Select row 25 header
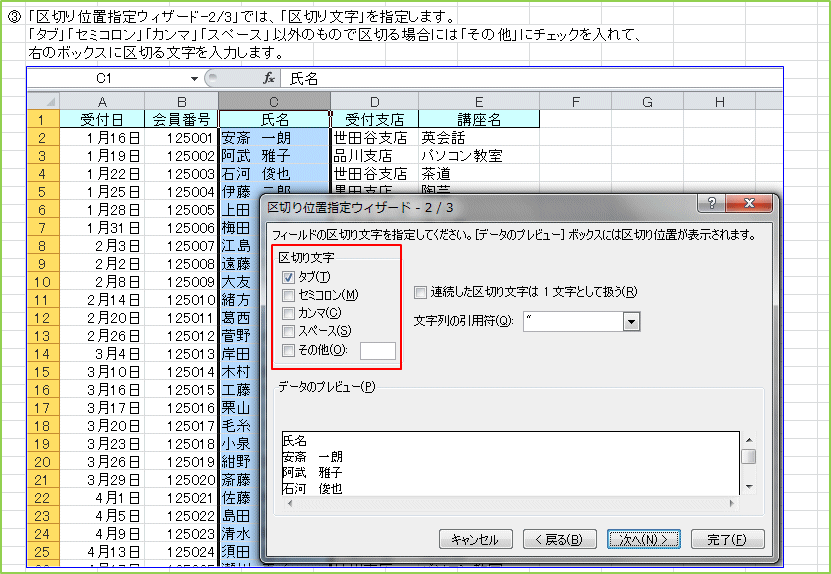This screenshot has width=831, height=574. tap(43, 552)
